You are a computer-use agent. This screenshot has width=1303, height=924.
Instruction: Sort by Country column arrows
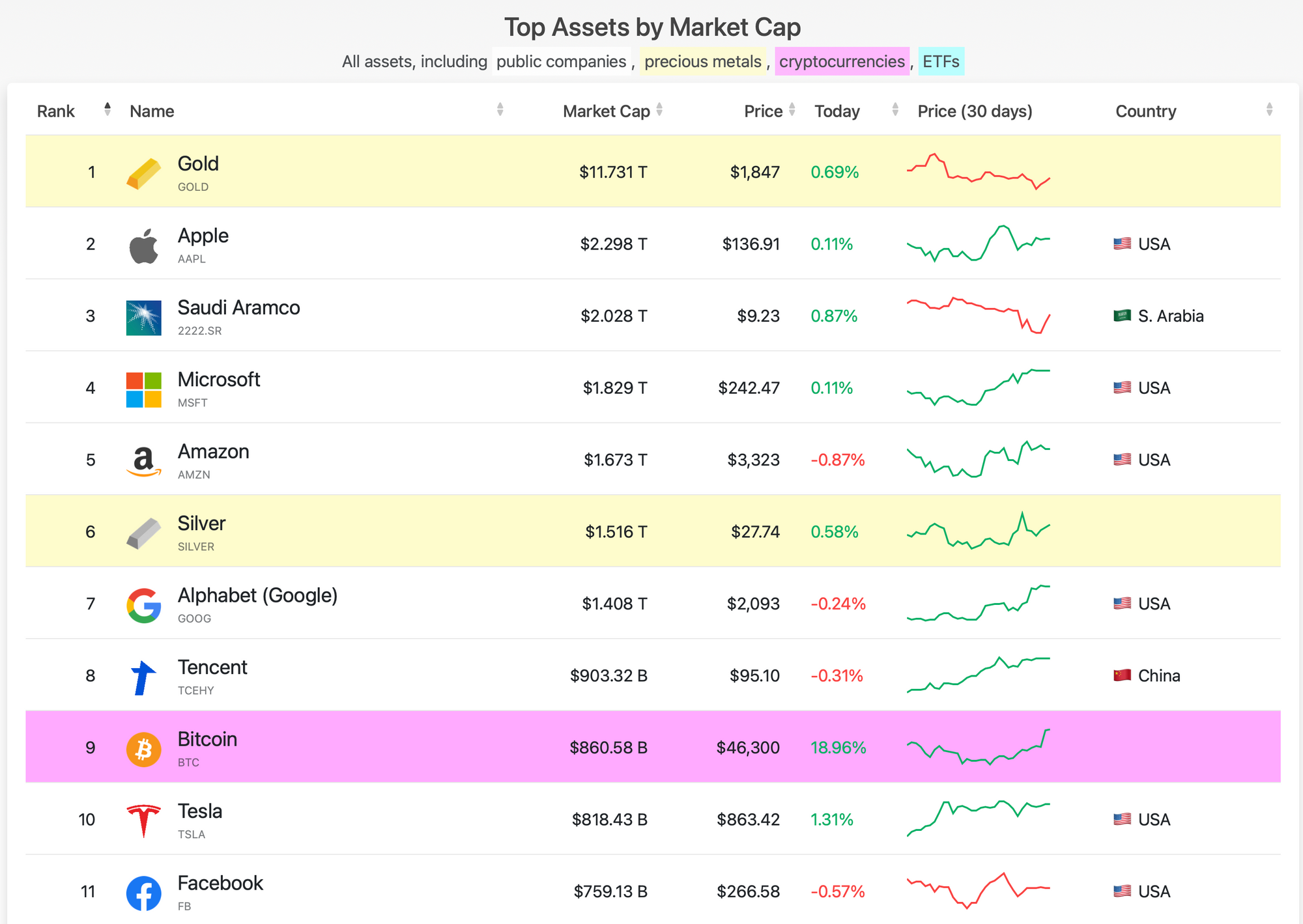1269,109
